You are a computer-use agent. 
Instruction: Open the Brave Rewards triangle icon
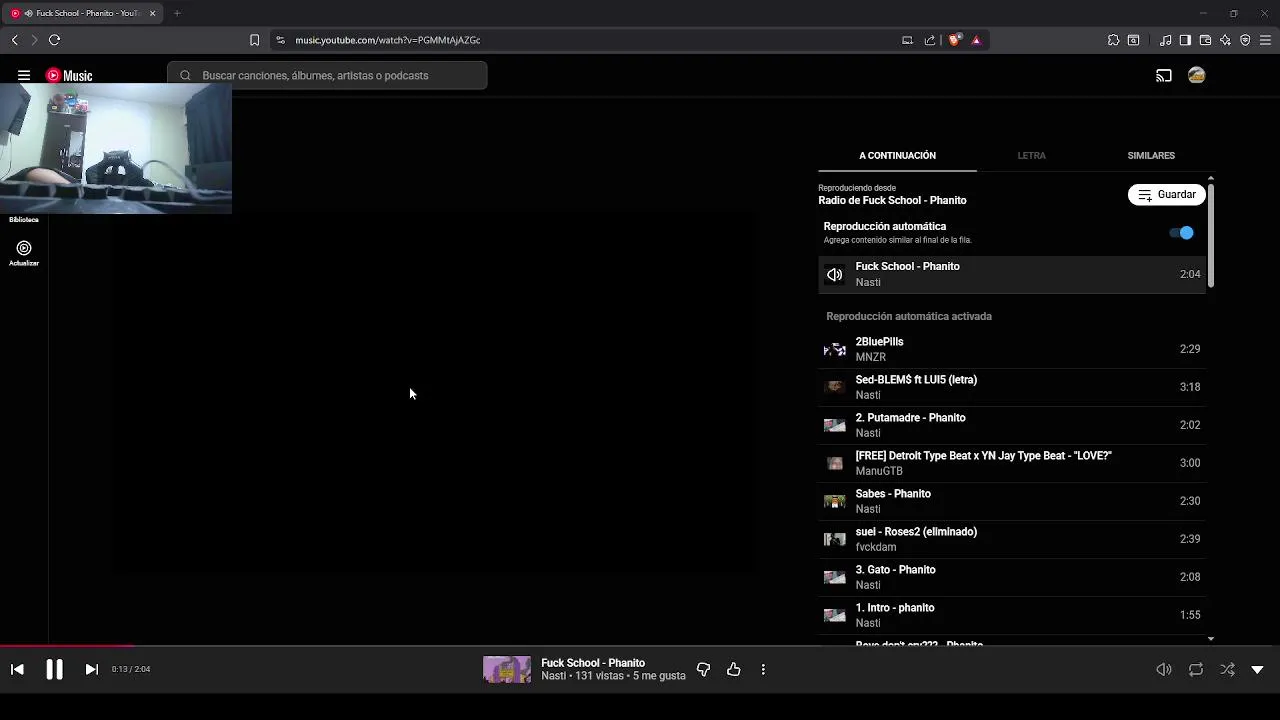pos(976,40)
